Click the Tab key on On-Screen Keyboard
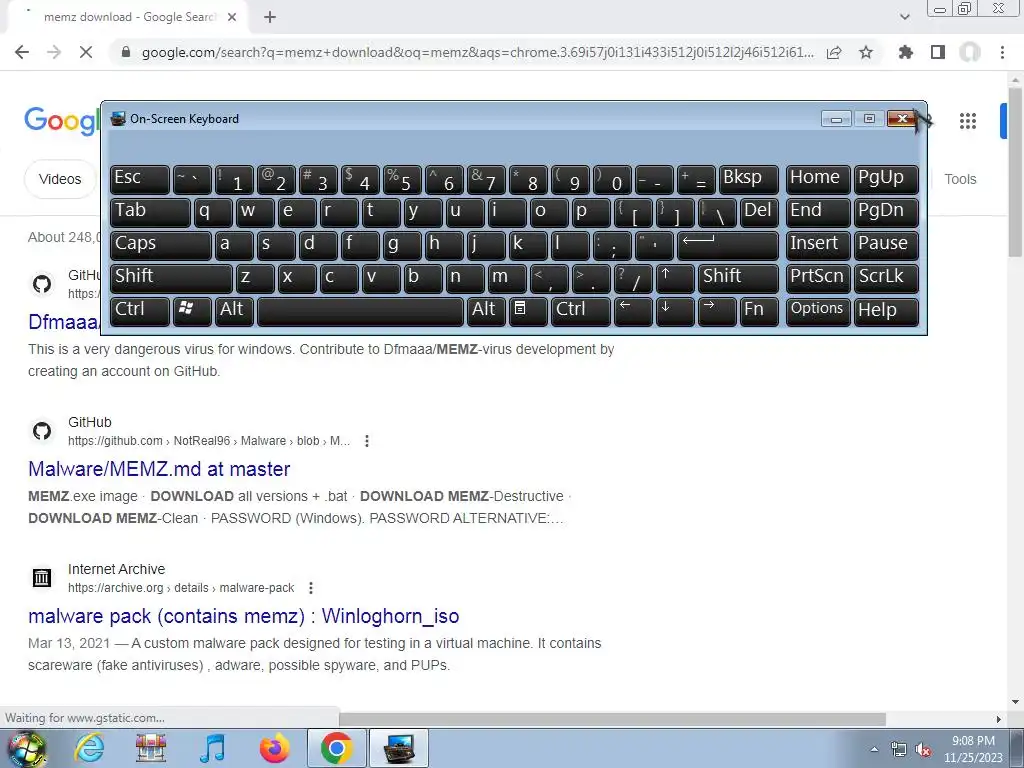The height and width of the screenshot is (768, 1024). click(150, 212)
